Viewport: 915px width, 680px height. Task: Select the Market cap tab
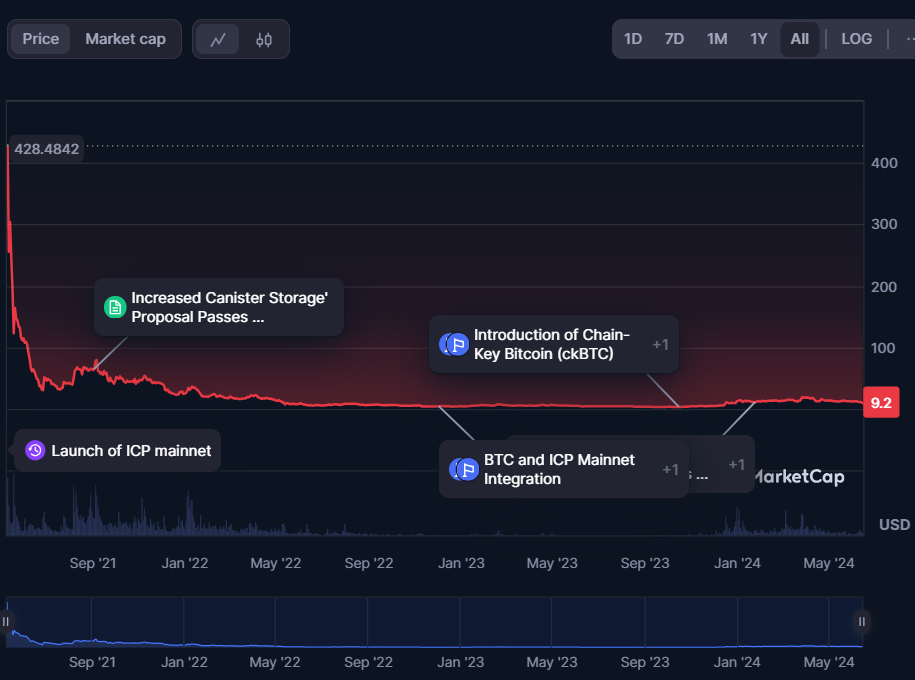(125, 39)
